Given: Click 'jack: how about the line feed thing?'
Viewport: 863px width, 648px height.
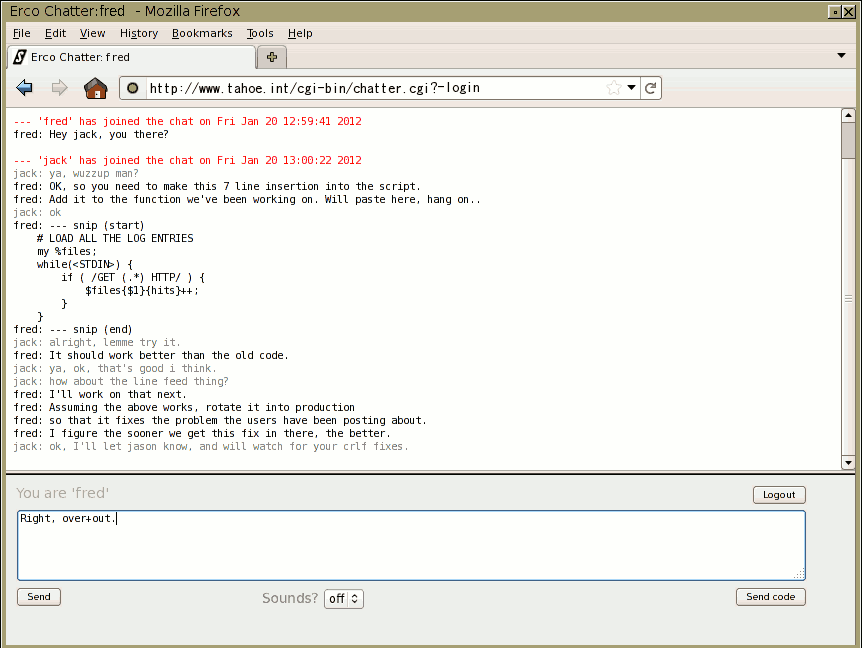Looking at the screenshot, I should point(121,381).
